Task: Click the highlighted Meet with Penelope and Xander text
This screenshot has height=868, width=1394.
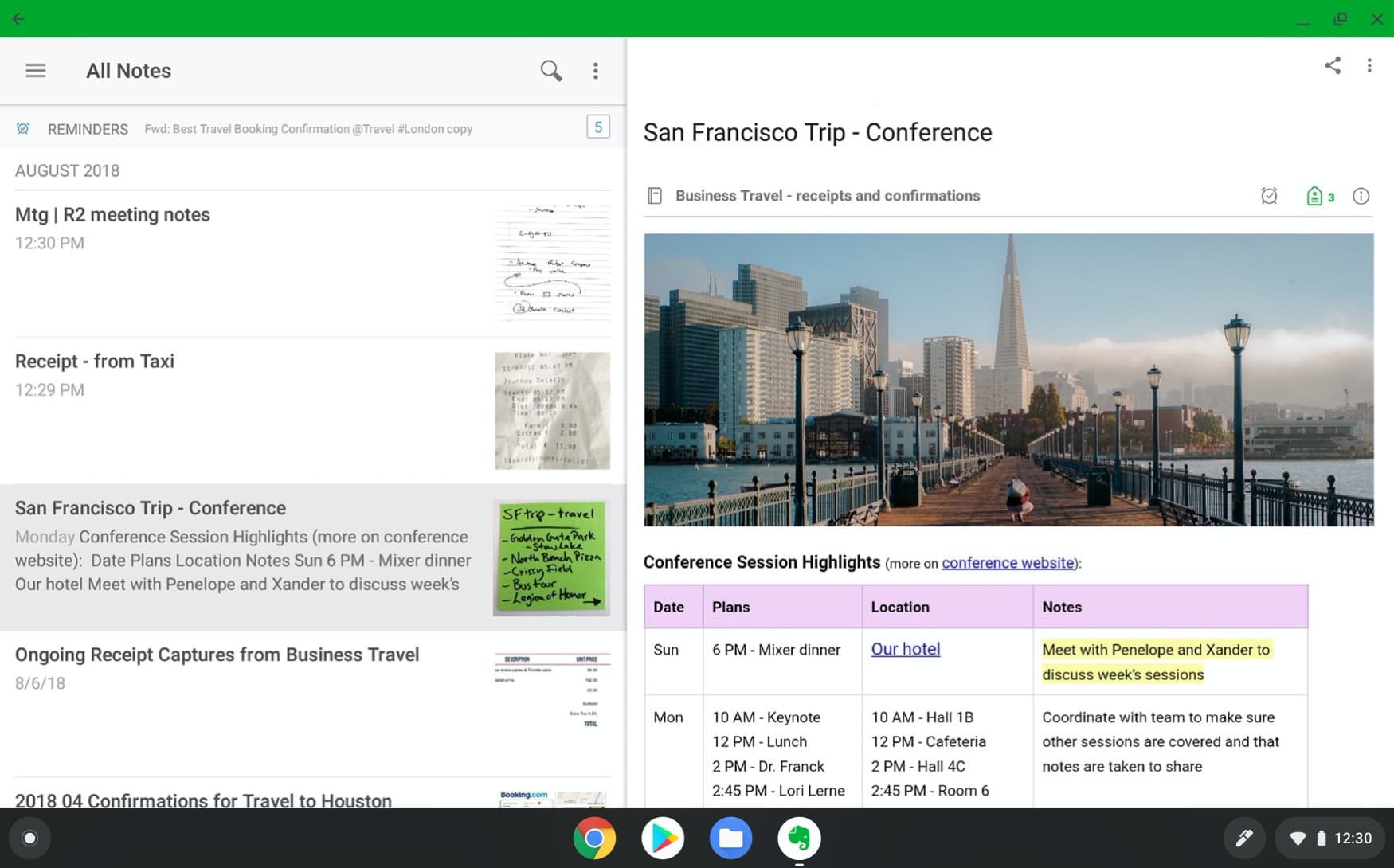Action: click(x=1156, y=662)
